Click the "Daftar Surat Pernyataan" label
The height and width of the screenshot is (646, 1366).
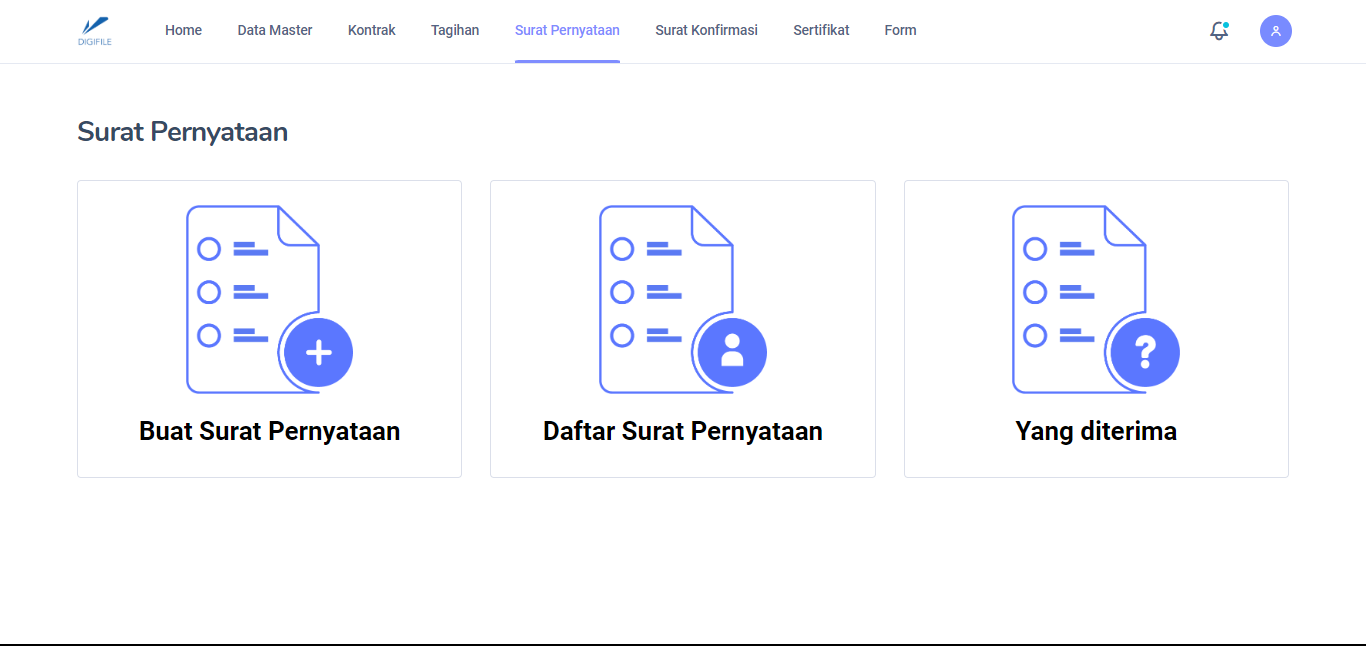point(682,431)
